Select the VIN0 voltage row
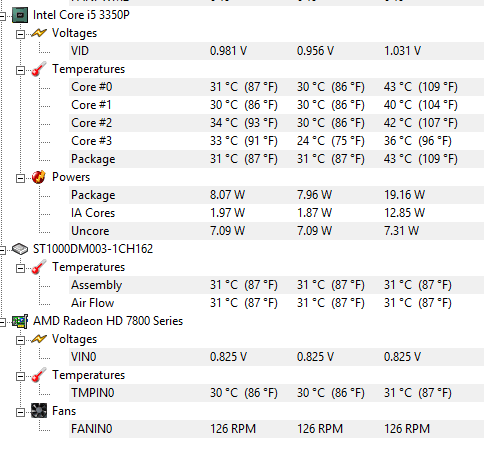Screen dimensions: 484x455 click(276, 357)
